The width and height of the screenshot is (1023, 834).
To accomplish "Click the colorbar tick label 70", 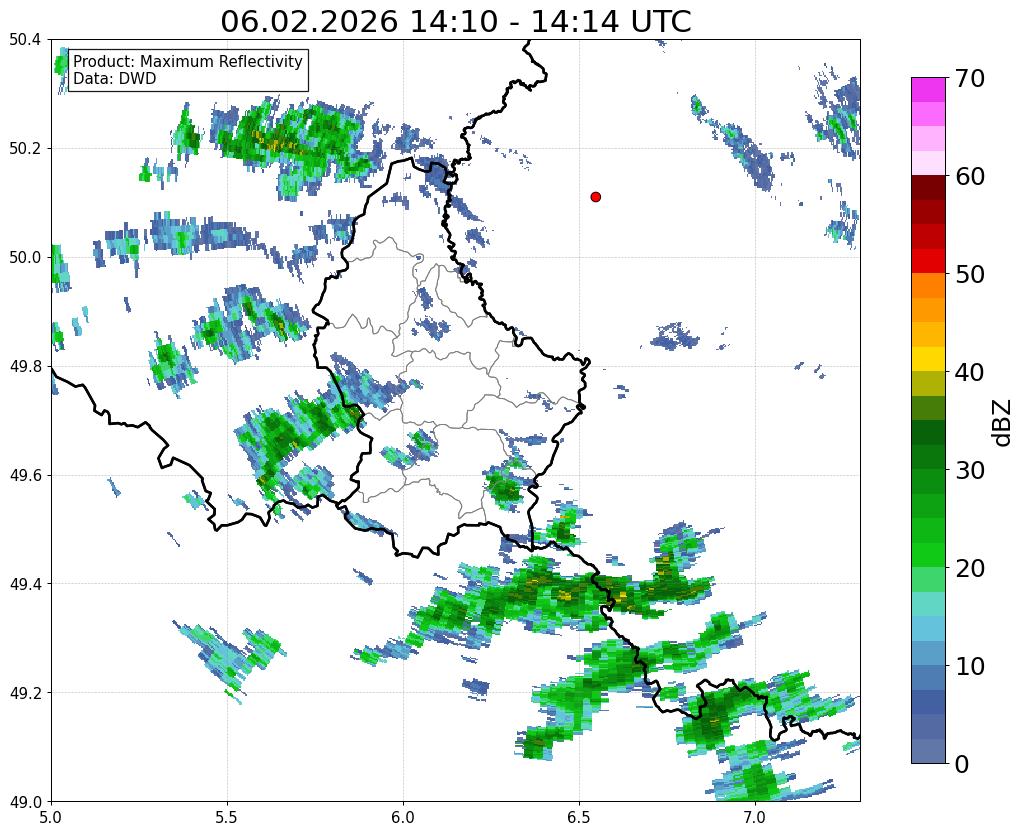I will click(969, 78).
